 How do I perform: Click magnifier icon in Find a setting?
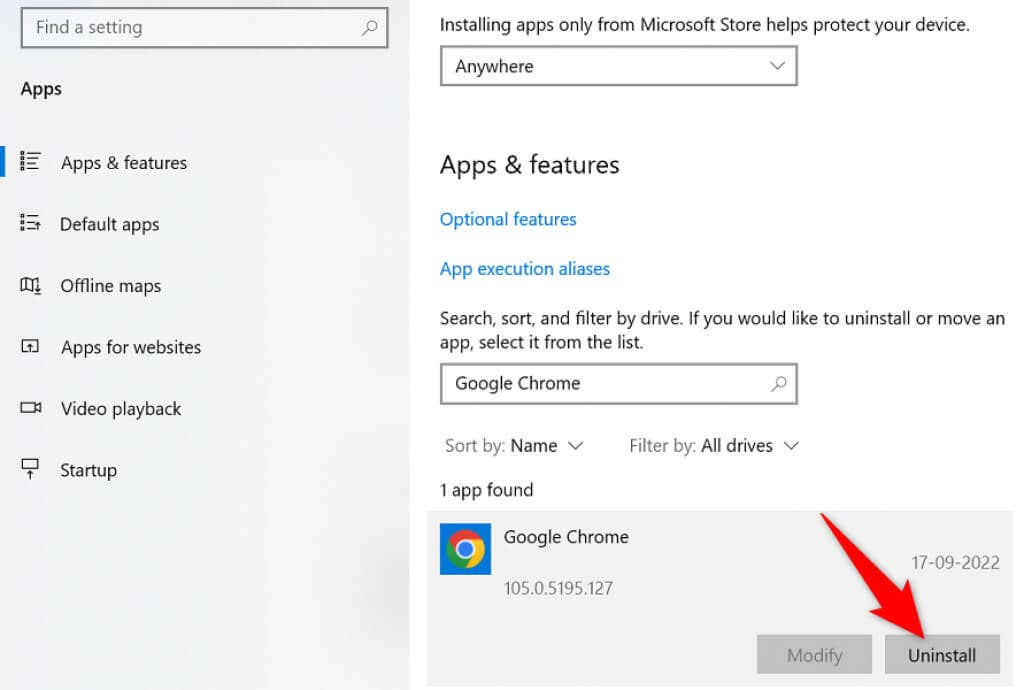click(x=369, y=28)
